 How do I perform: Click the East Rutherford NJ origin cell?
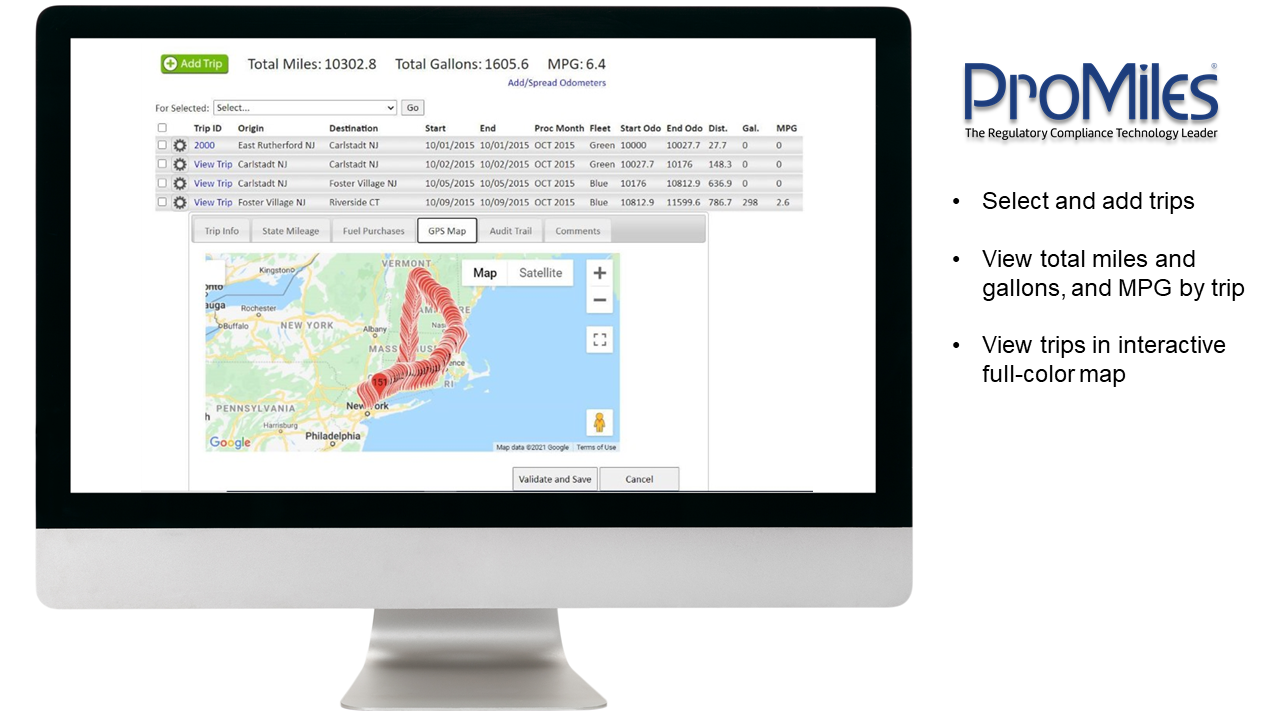[276, 146]
